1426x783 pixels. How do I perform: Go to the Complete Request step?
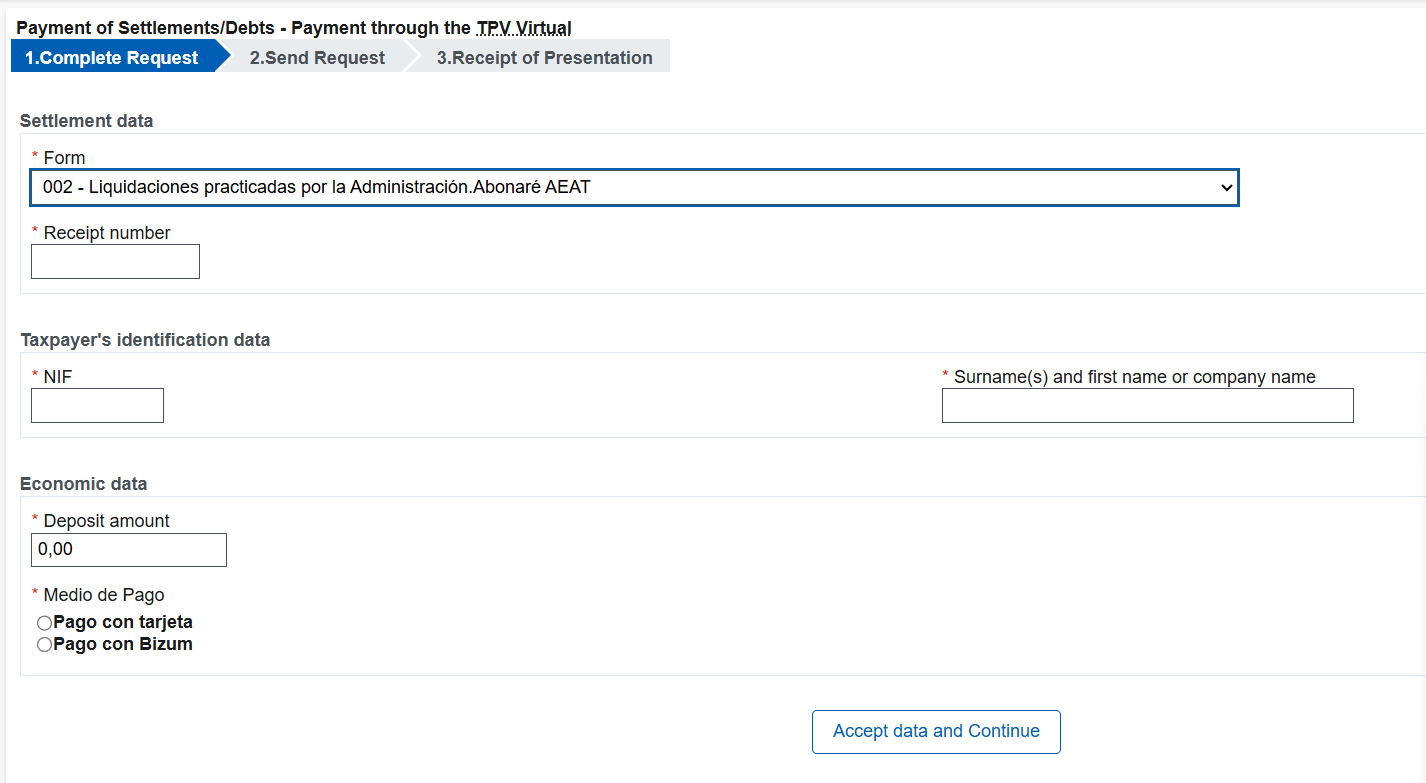(112, 58)
